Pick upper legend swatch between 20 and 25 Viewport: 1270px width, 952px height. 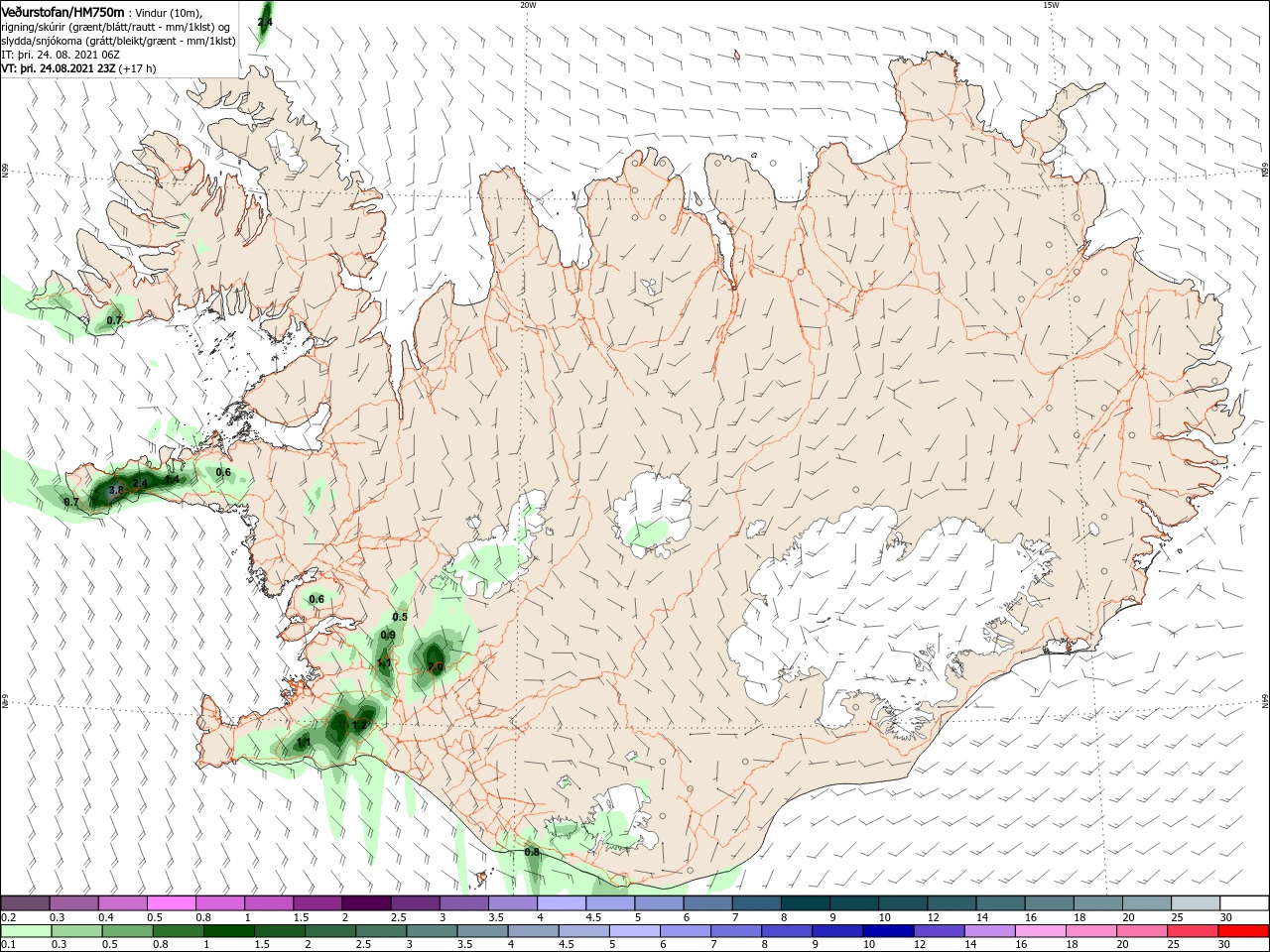click(1146, 902)
